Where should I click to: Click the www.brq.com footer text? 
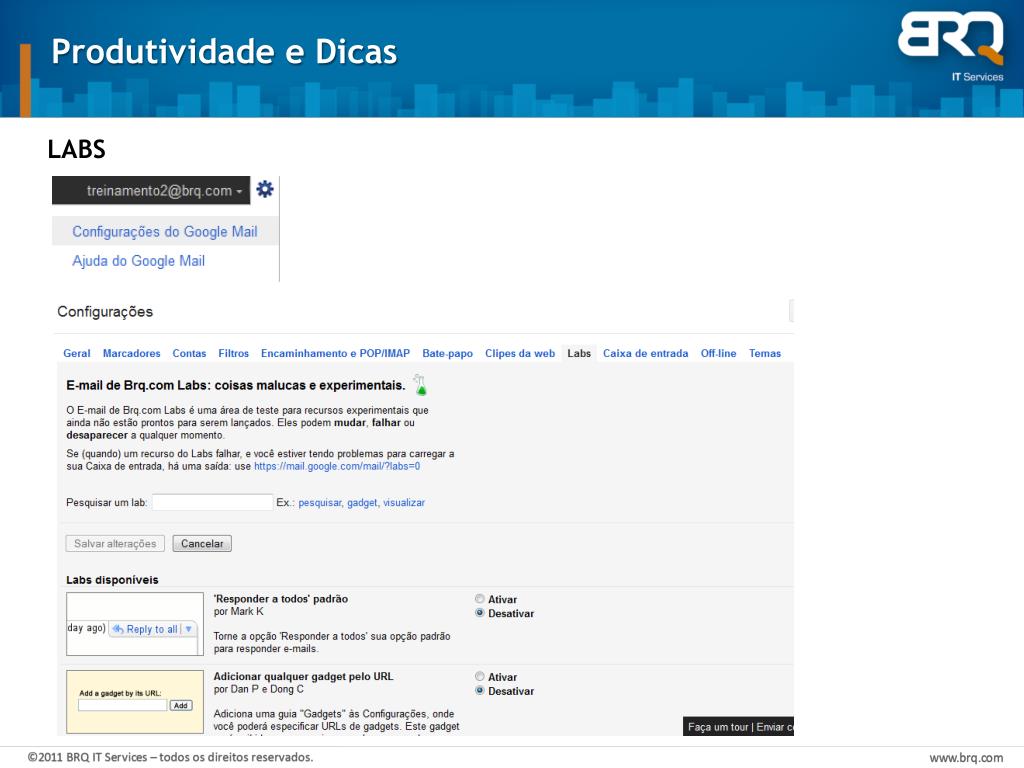(967, 758)
